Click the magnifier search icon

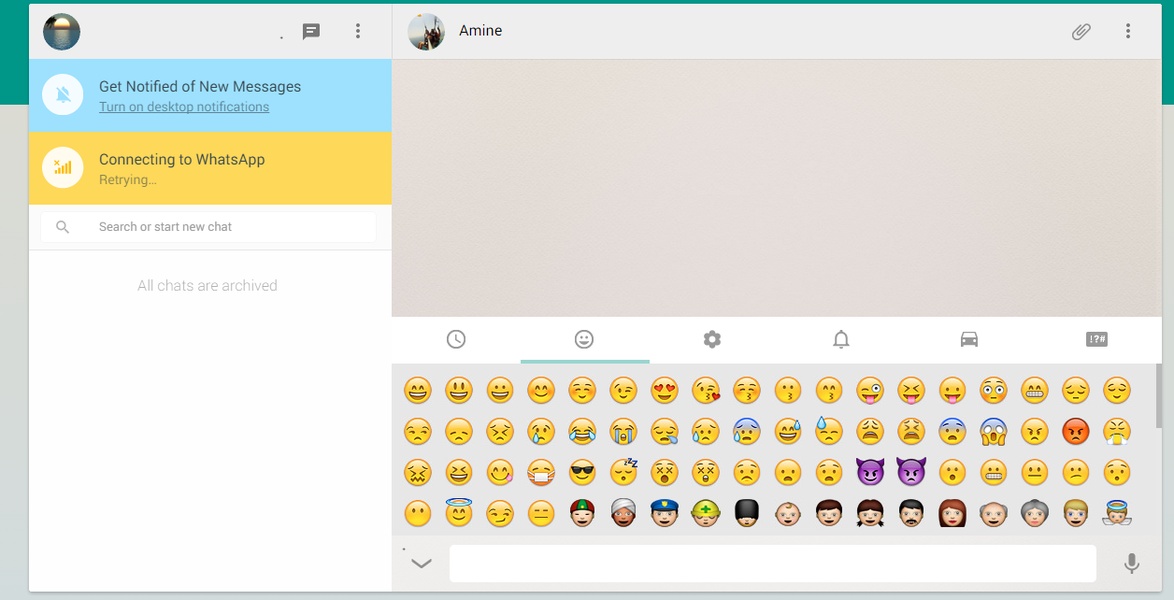click(x=63, y=227)
